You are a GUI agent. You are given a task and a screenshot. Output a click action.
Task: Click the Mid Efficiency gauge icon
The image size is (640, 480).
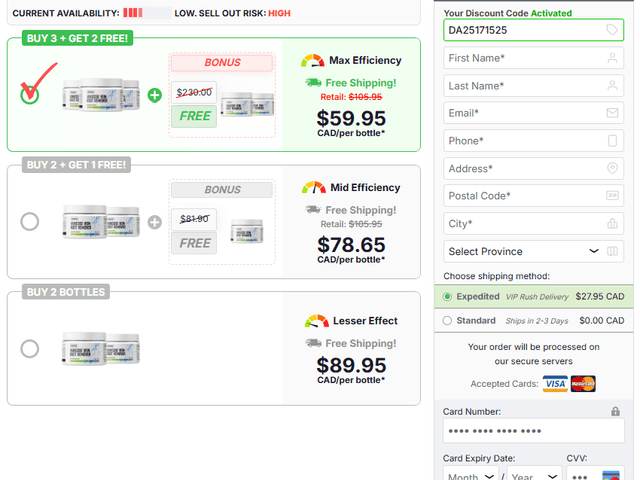pos(313,188)
